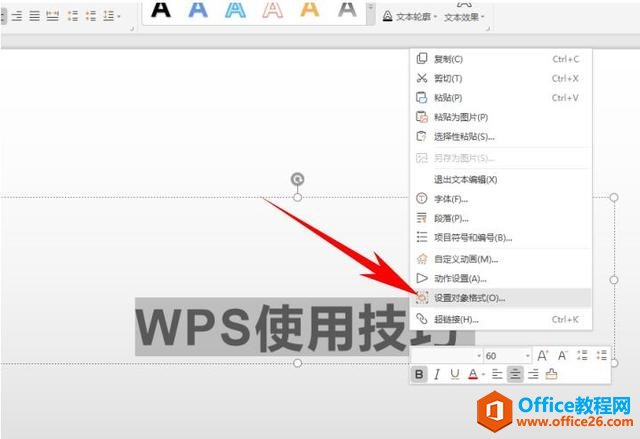Click the ribbon distributed alignment icon

click(x=53, y=16)
